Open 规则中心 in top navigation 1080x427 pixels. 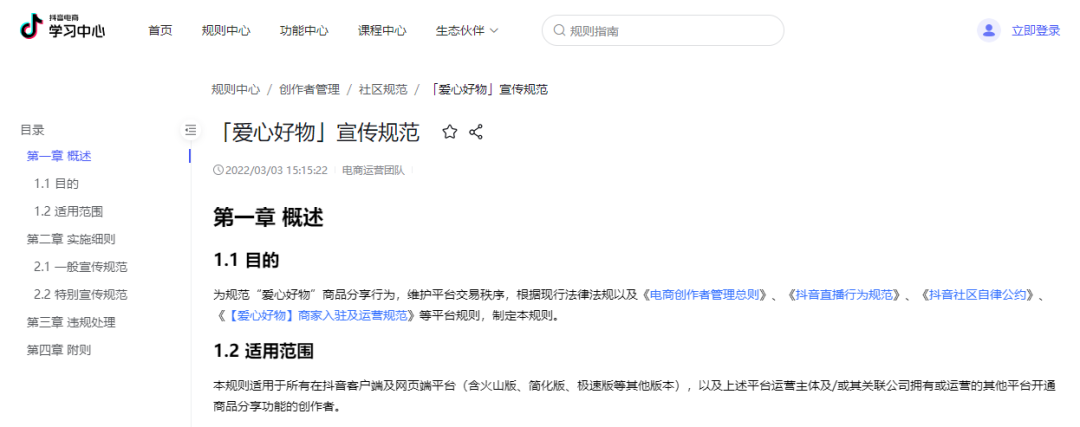click(226, 30)
